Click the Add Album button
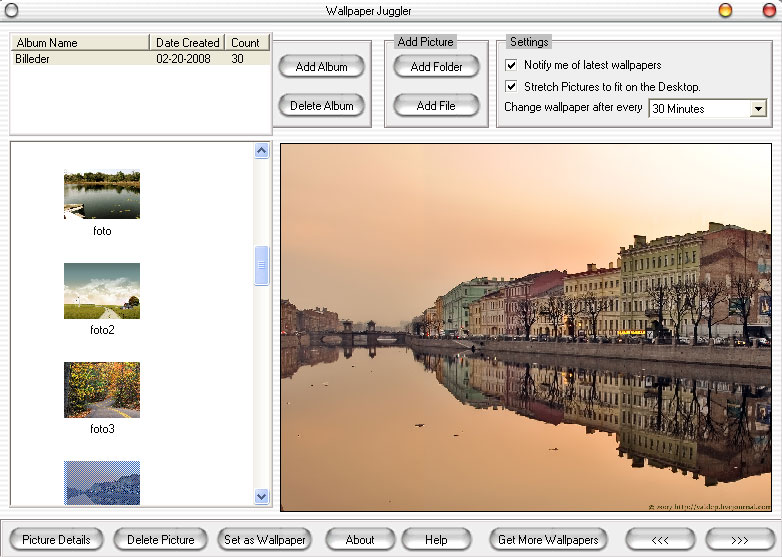782x557 pixels. tap(321, 67)
